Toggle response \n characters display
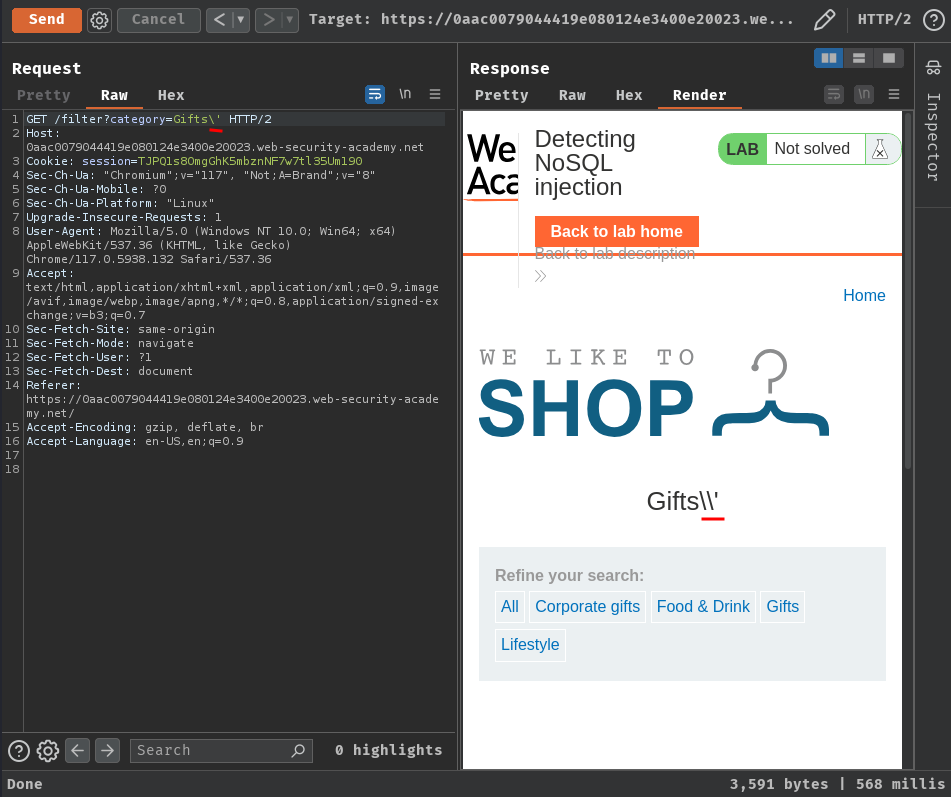The width and height of the screenshot is (951, 797). 864,94
